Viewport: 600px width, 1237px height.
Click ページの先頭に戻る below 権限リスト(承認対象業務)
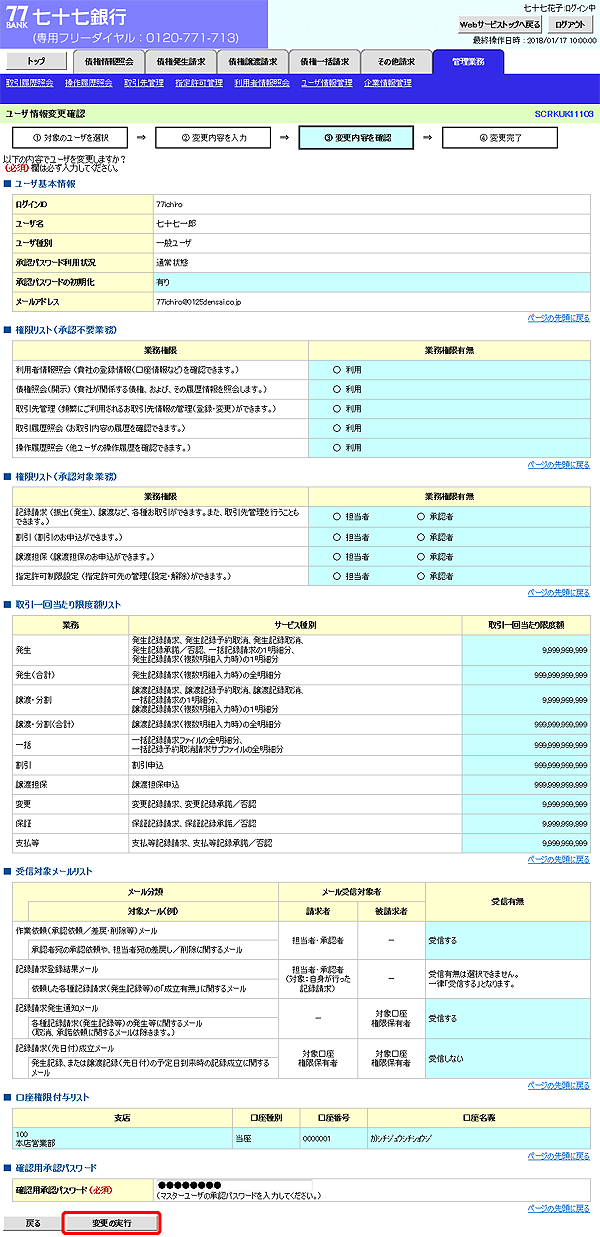(x=558, y=592)
